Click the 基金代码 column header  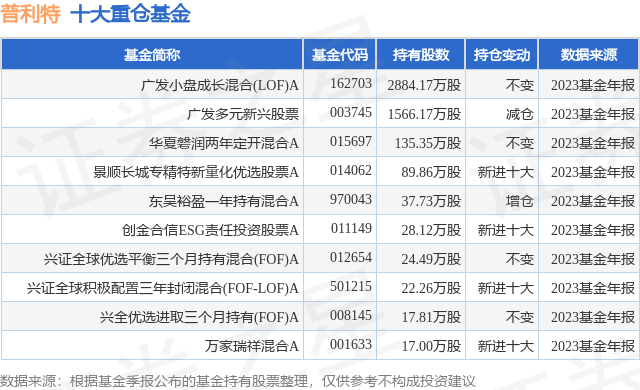click(x=340, y=55)
